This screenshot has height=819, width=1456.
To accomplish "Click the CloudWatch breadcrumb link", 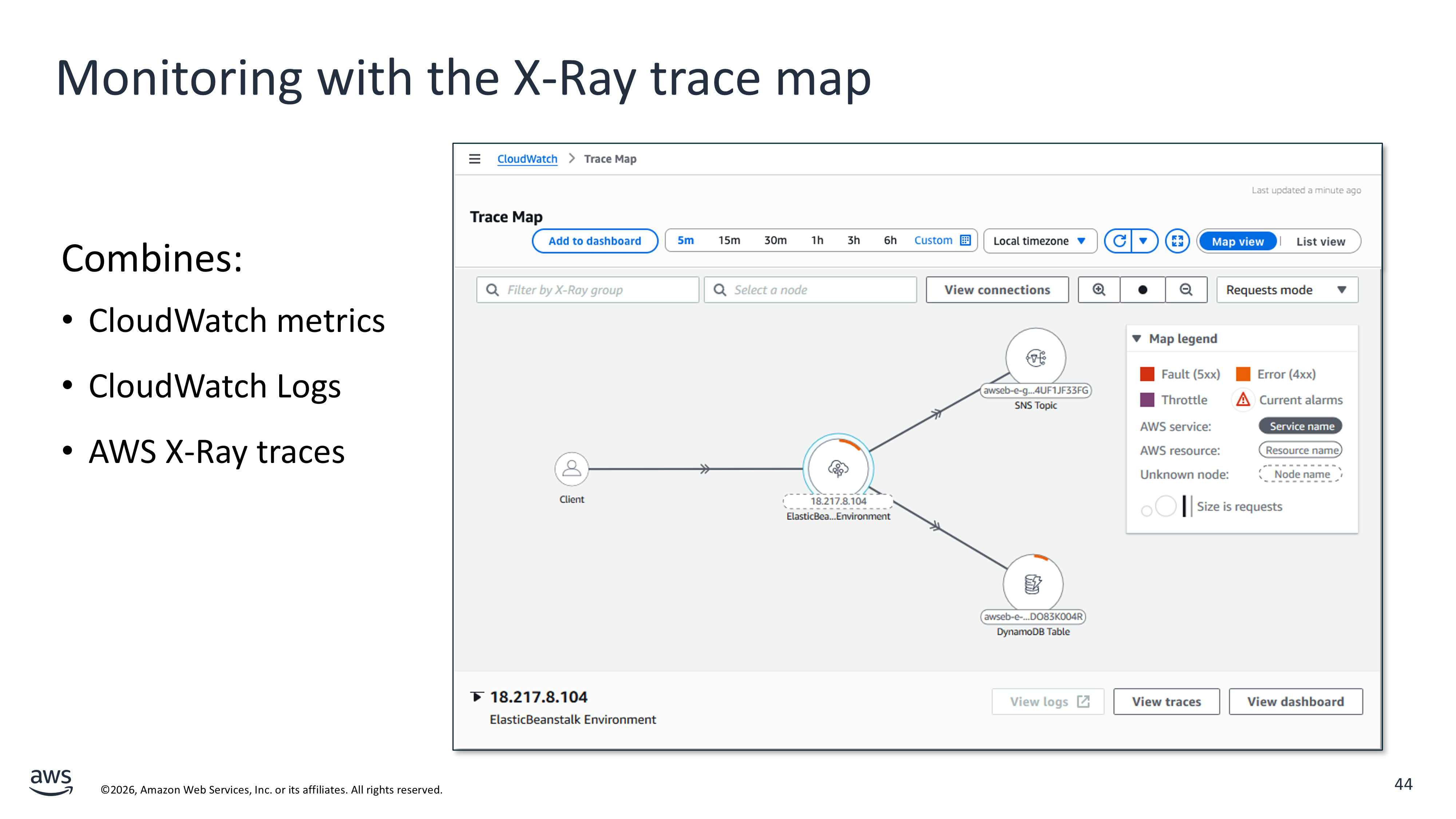I will (527, 159).
